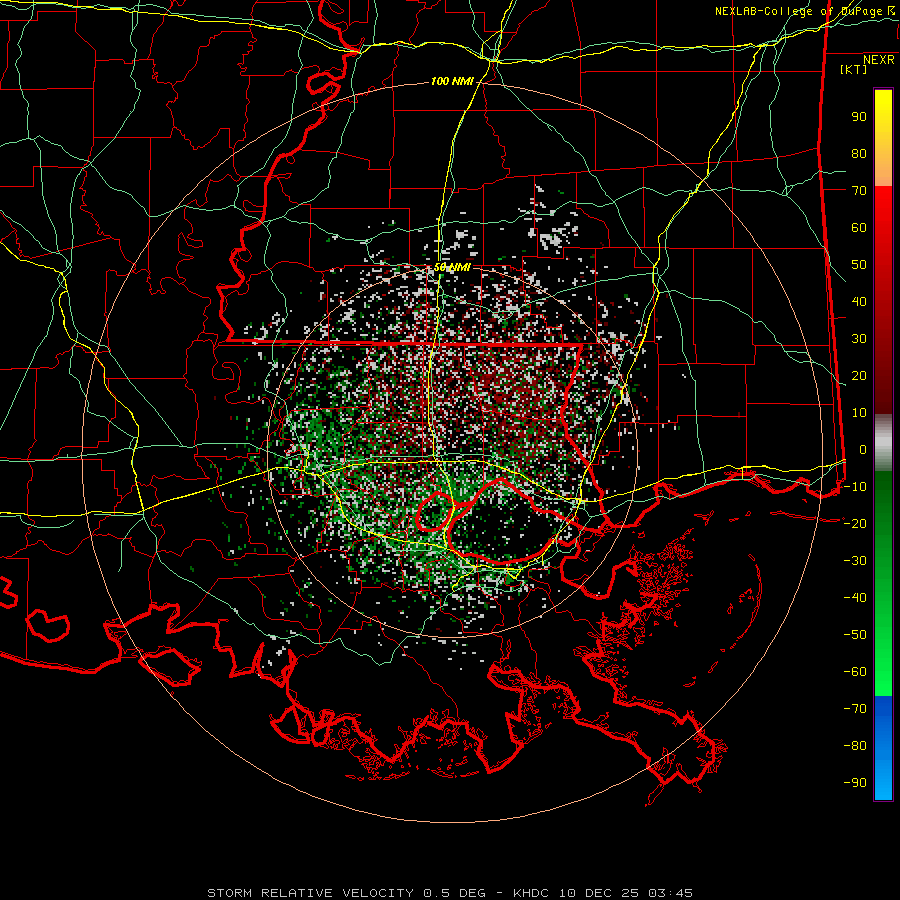Click the "20" value on the velocity scale
The width and height of the screenshot is (900, 900).
859,376
